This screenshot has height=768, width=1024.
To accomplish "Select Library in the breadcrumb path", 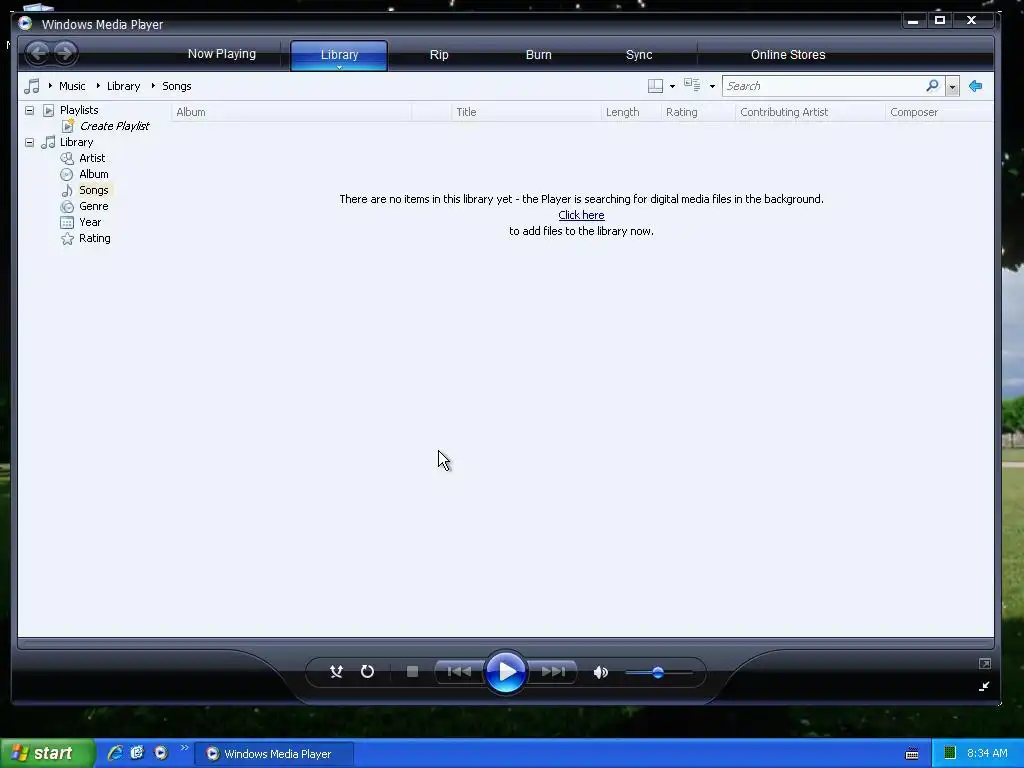I will (x=123, y=86).
